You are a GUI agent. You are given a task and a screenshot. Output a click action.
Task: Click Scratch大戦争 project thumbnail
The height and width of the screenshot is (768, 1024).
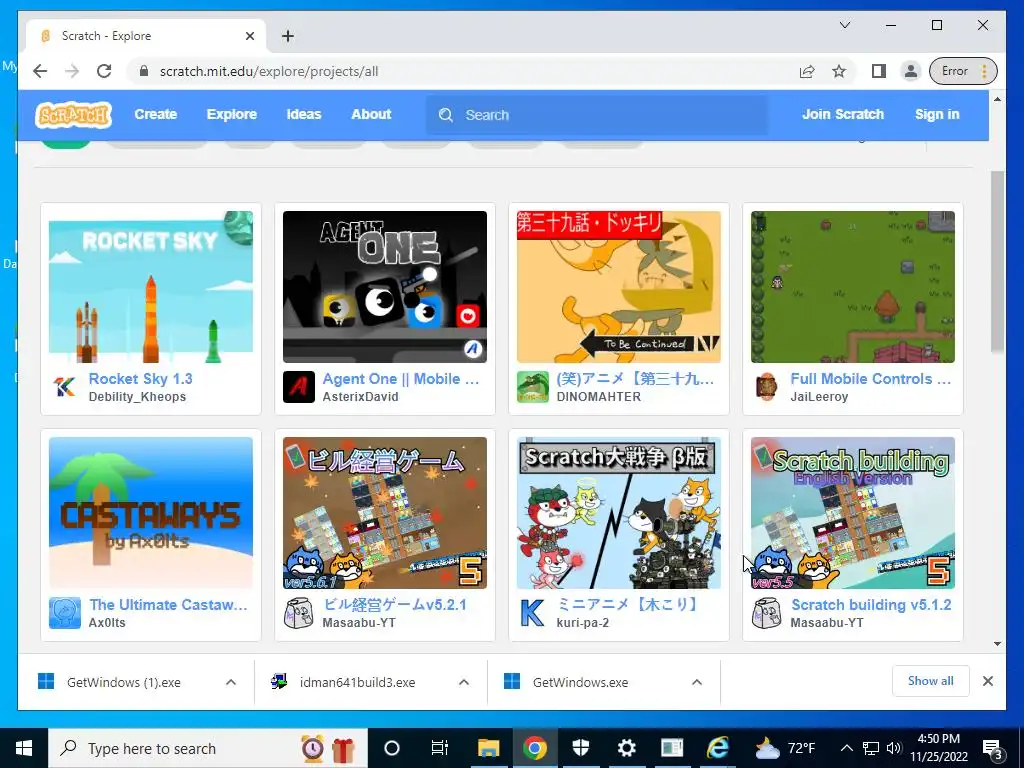(x=618, y=513)
